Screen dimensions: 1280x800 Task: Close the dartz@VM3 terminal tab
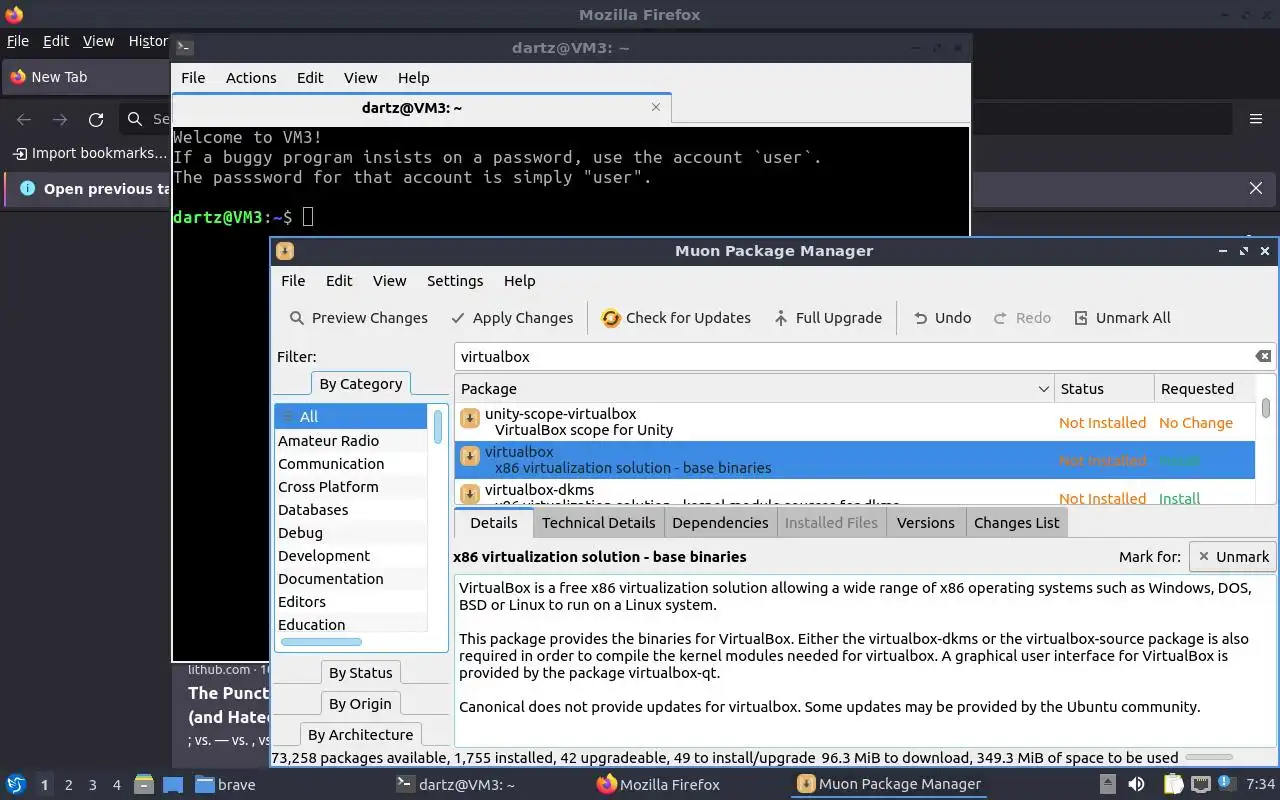[x=656, y=107]
